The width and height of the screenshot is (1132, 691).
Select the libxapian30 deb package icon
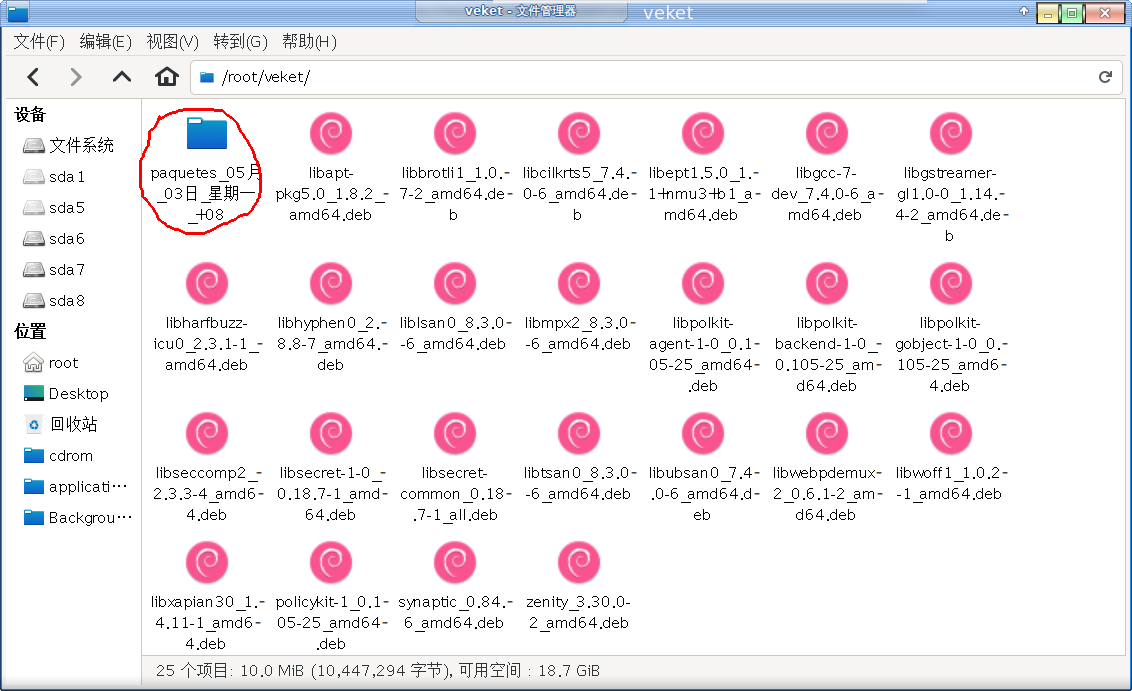(207, 562)
